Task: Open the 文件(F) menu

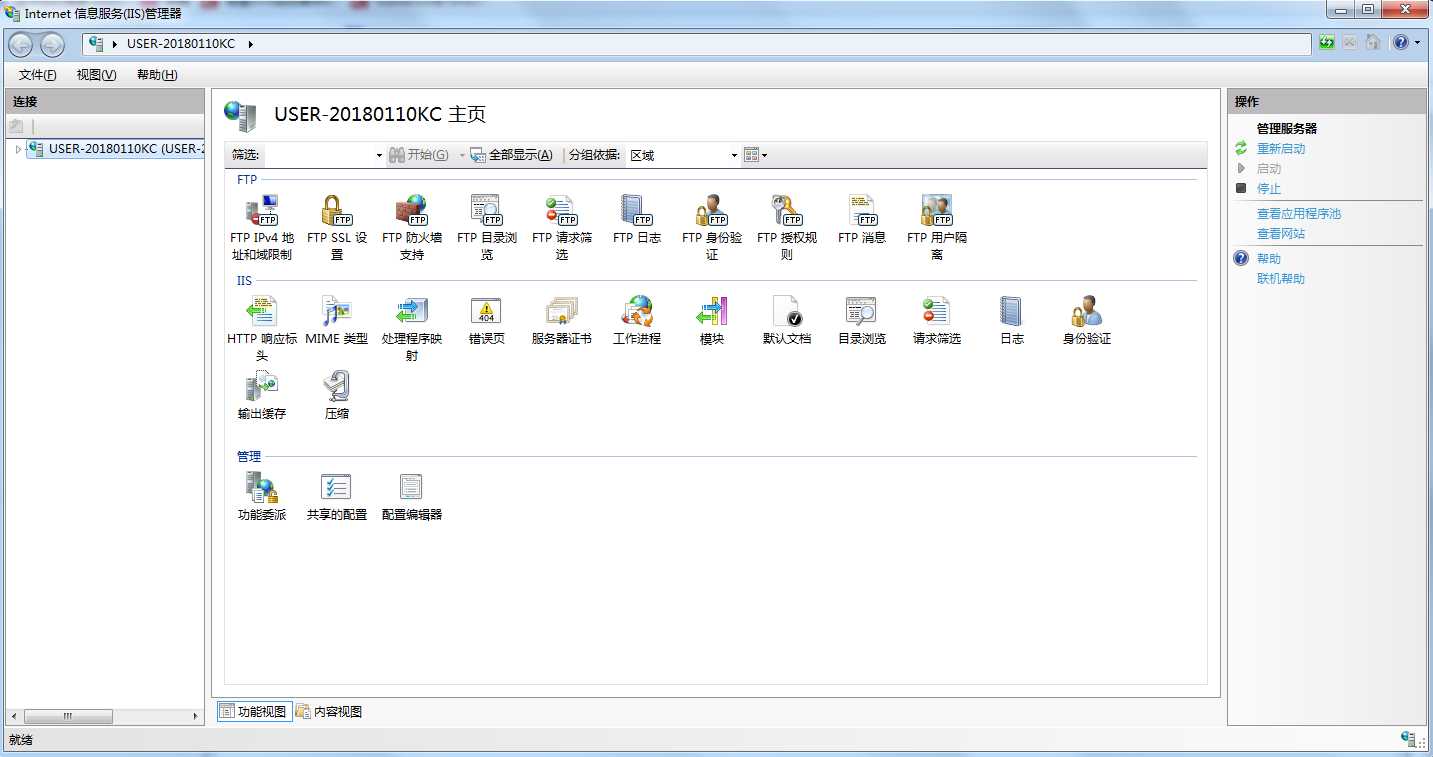Action: tap(38, 75)
